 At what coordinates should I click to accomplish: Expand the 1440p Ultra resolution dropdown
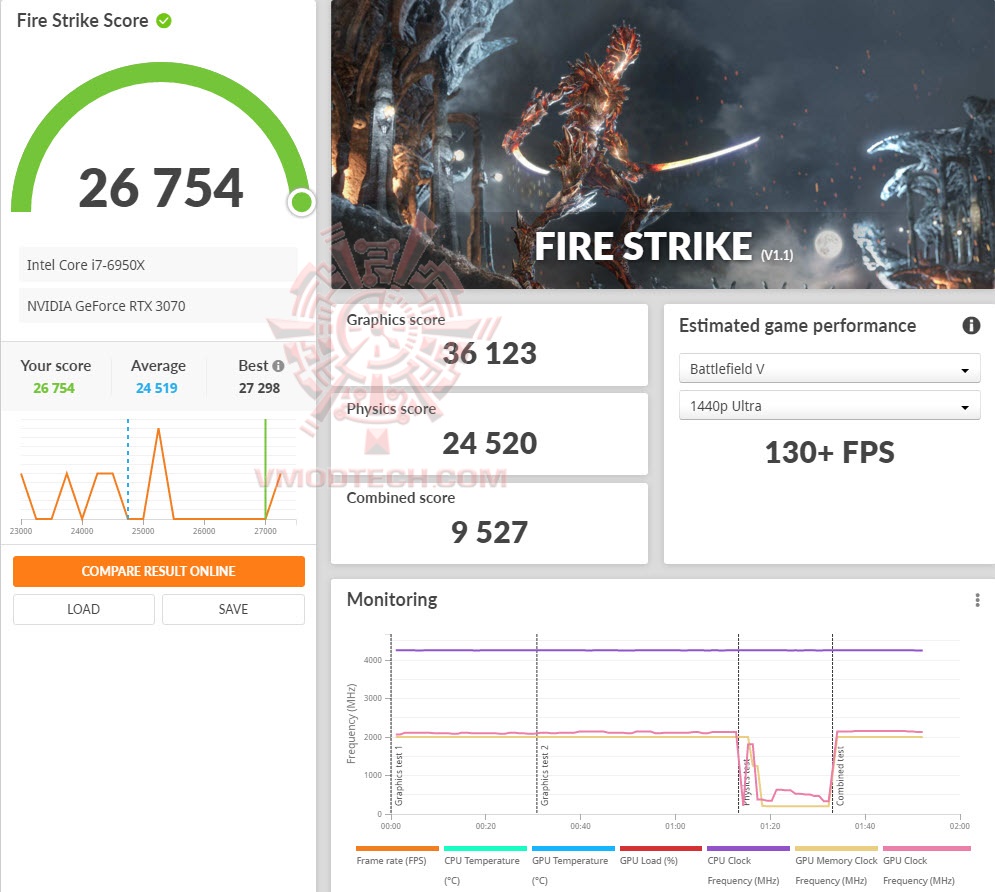pyautogui.click(x=829, y=406)
